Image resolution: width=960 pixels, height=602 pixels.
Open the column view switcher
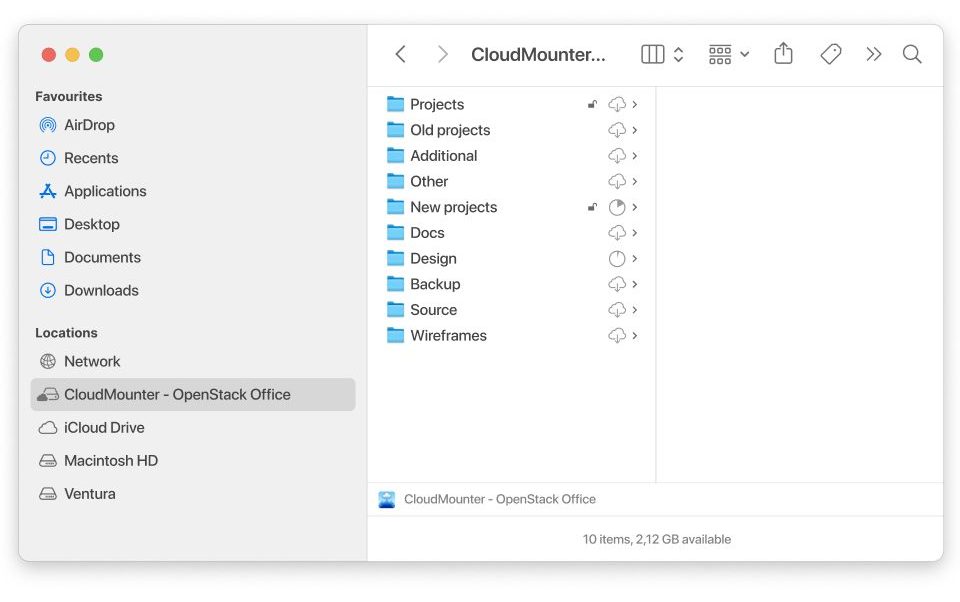(662, 55)
